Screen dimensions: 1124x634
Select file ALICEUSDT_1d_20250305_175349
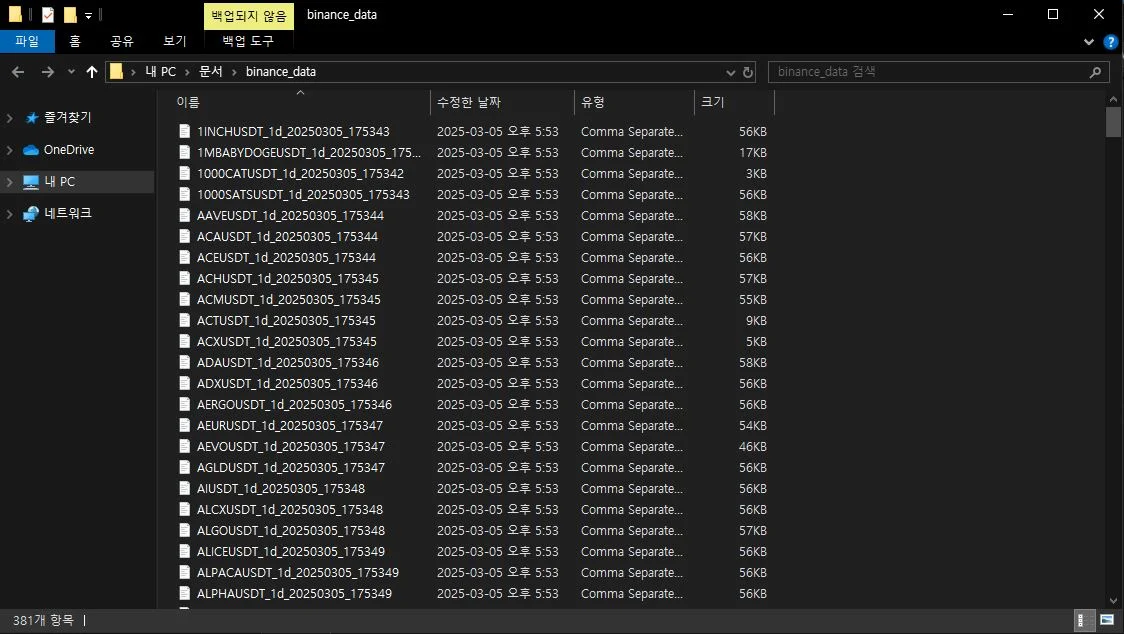point(291,552)
